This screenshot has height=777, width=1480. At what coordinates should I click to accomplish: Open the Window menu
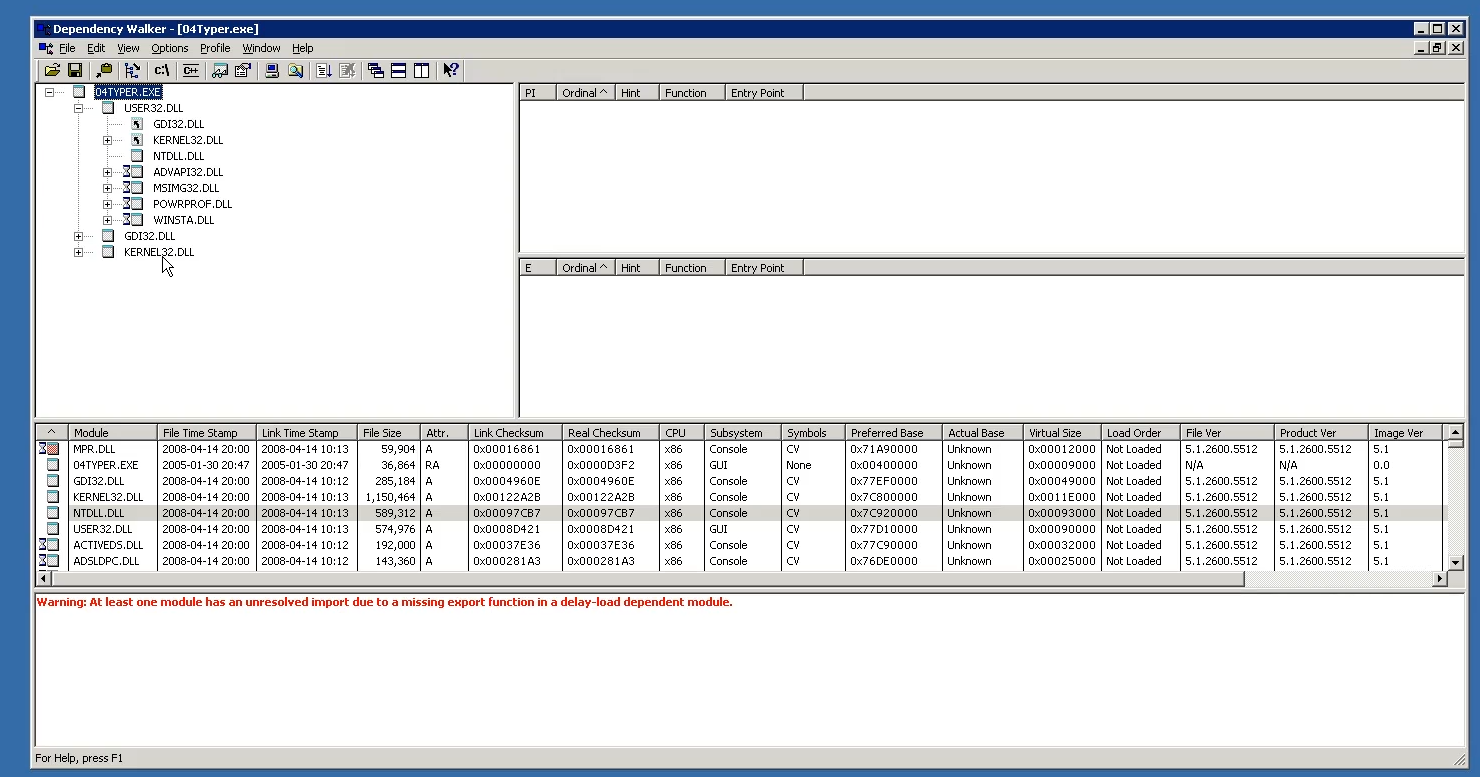tap(261, 48)
